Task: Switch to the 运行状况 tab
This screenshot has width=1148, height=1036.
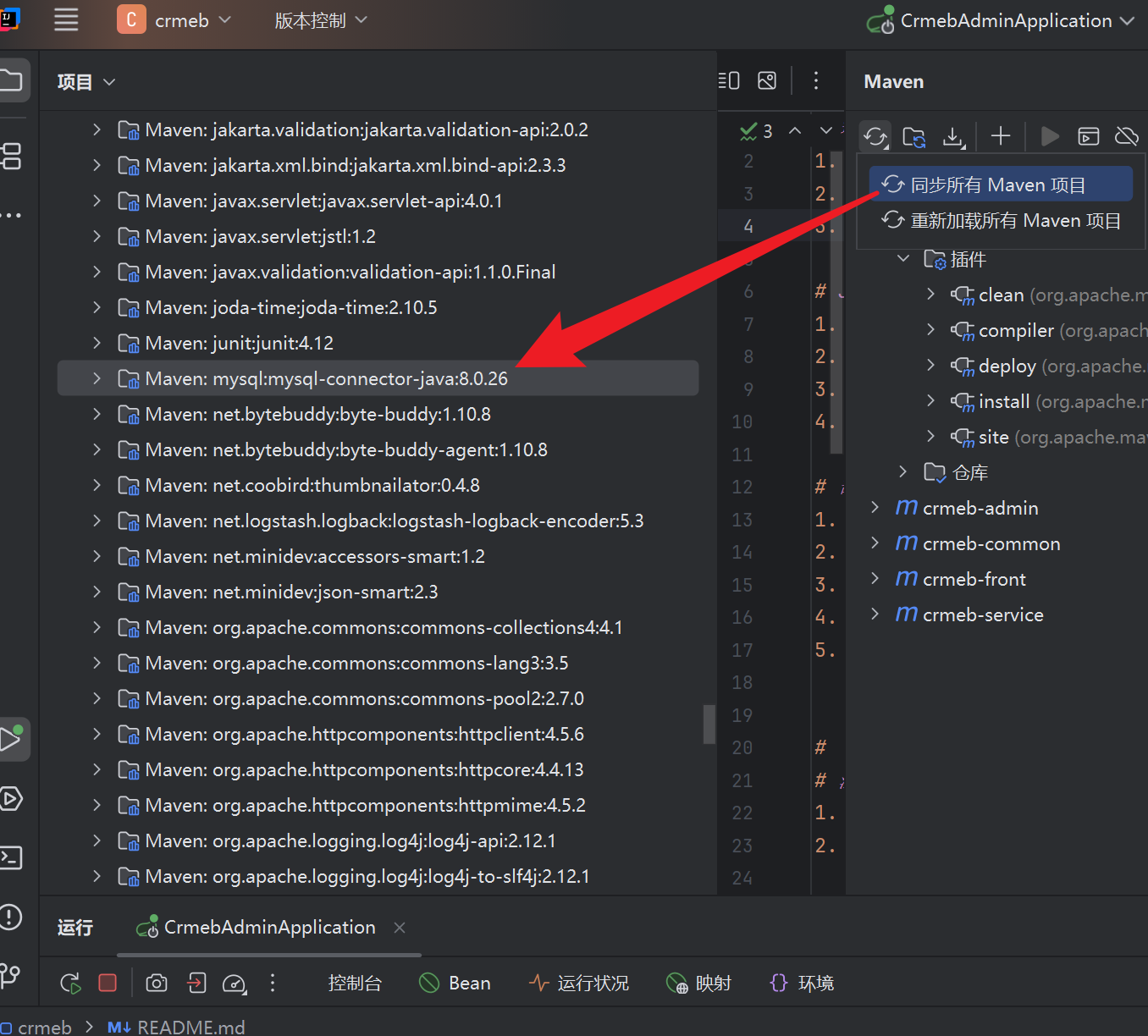Action: point(579,983)
